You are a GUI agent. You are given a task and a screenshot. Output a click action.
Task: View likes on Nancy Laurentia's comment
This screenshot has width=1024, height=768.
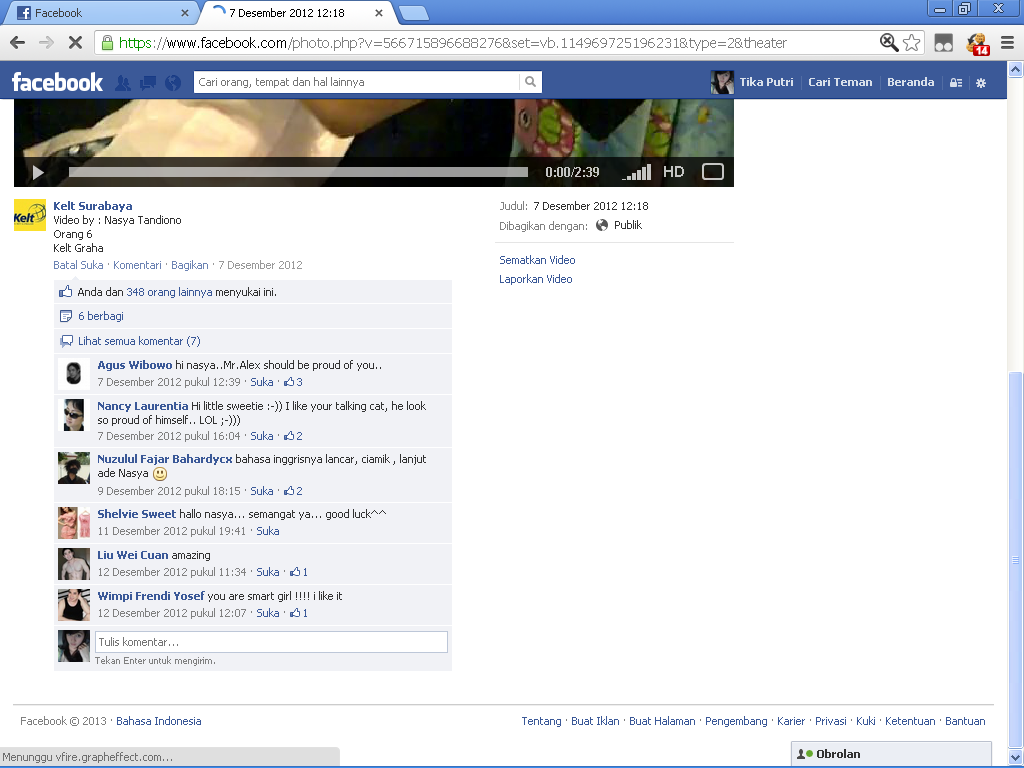pyautogui.click(x=293, y=436)
